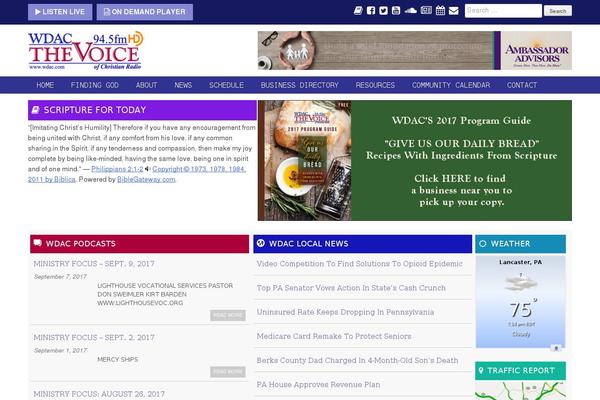Open the Community Calendar menu

(x=451, y=85)
